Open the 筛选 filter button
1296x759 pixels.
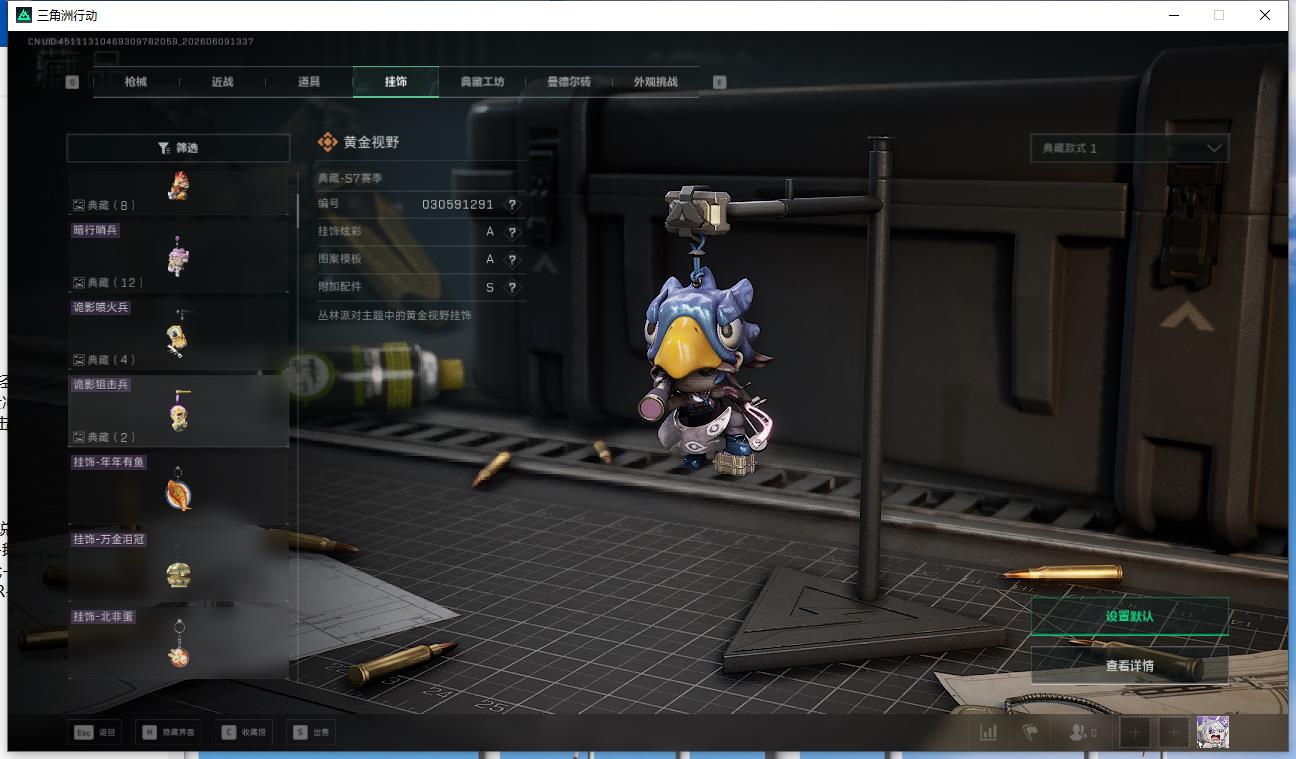178,148
